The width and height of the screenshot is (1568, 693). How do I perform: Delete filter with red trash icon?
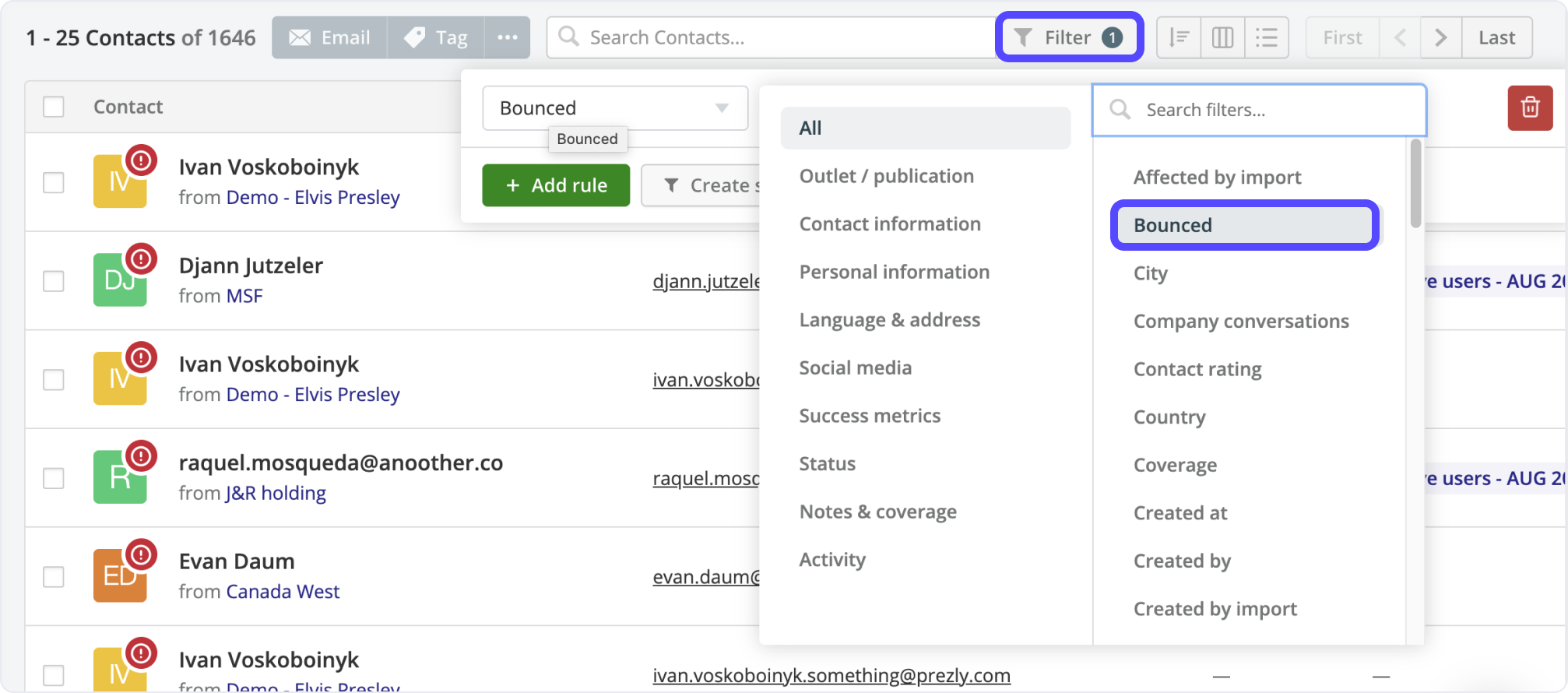point(1530,107)
